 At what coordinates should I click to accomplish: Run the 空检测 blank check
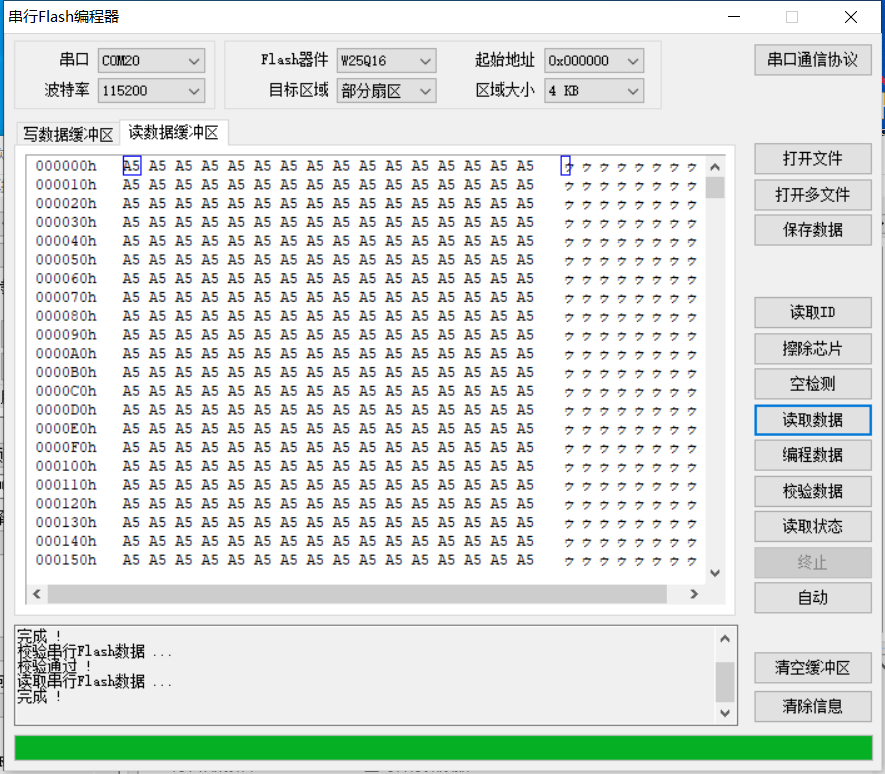coord(813,384)
